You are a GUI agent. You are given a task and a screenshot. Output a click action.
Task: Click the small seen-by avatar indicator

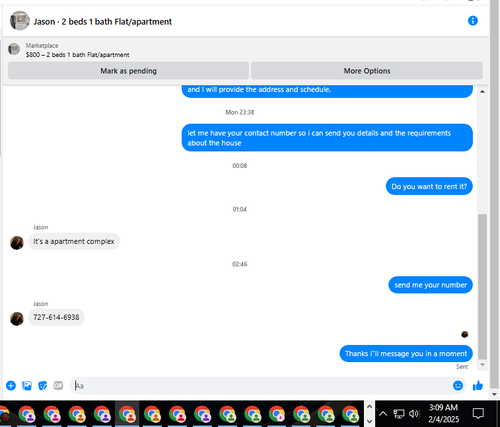[464, 334]
